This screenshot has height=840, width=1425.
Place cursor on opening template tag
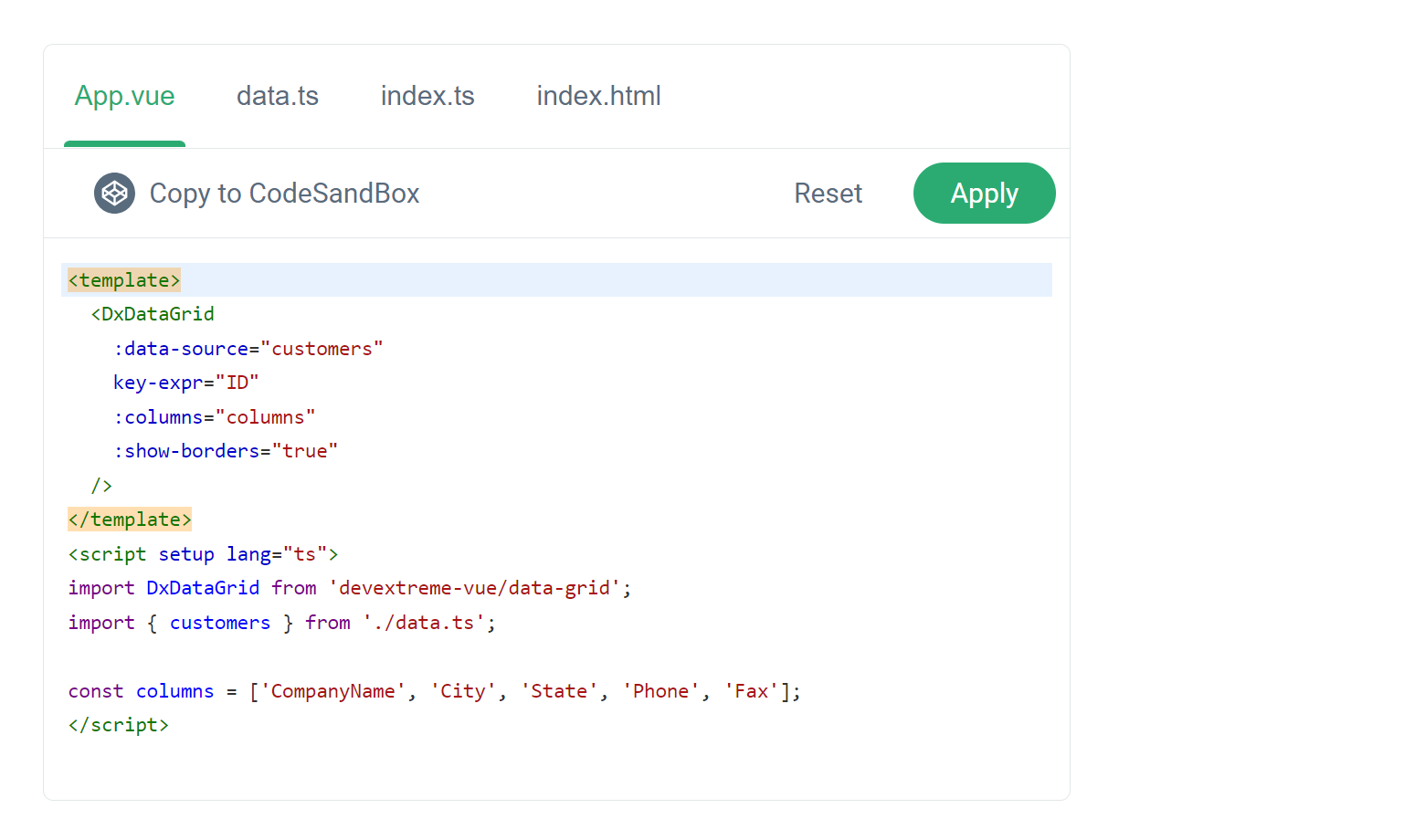coord(124,280)
